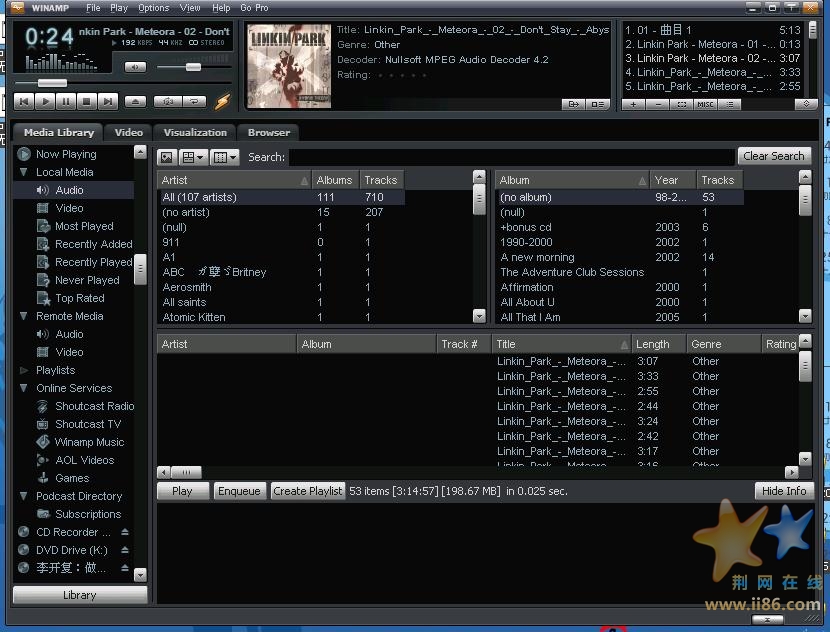
Task: Switch to the Visualization tab
Action: [194, 132]
